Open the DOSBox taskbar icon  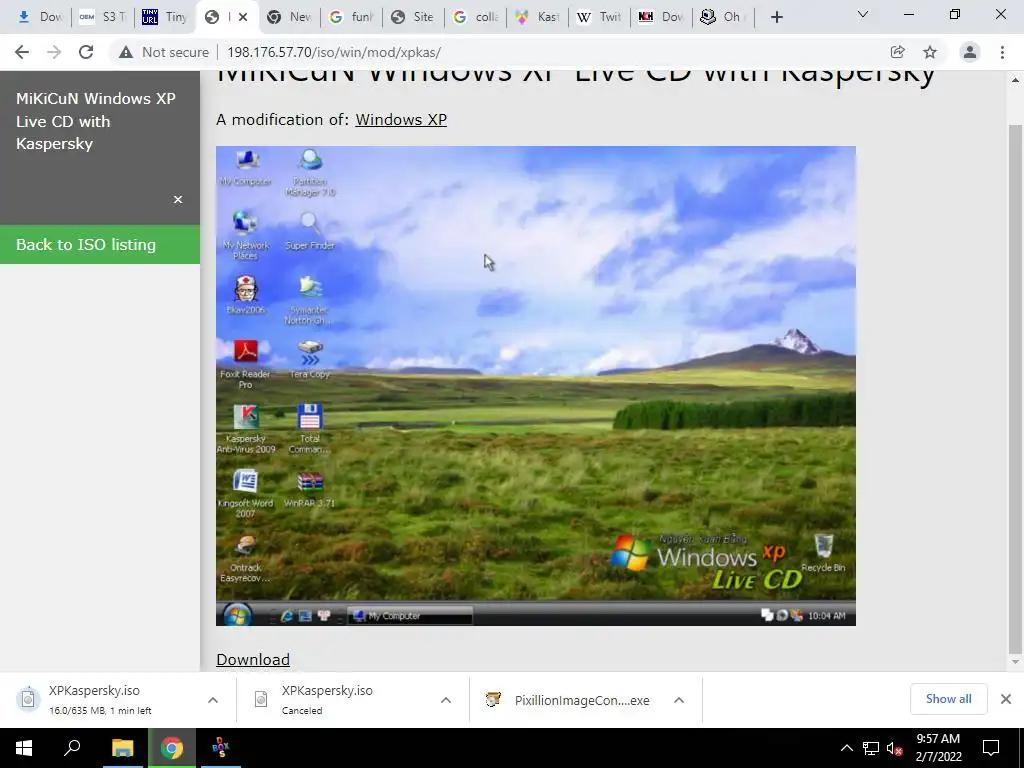pyautogui.click(x=221, y=748)
